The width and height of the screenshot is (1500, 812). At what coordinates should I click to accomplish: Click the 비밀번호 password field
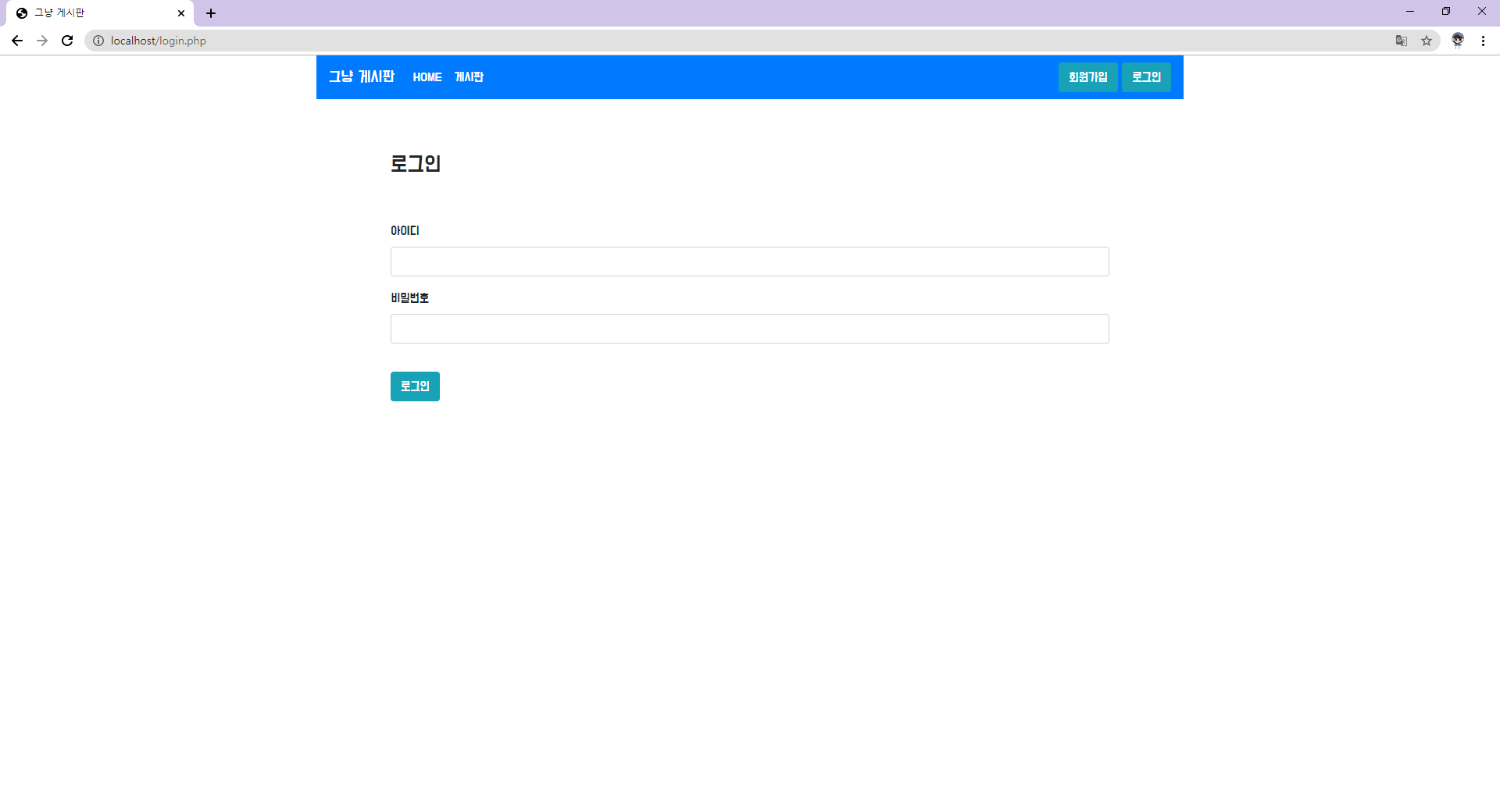point(749,329)
